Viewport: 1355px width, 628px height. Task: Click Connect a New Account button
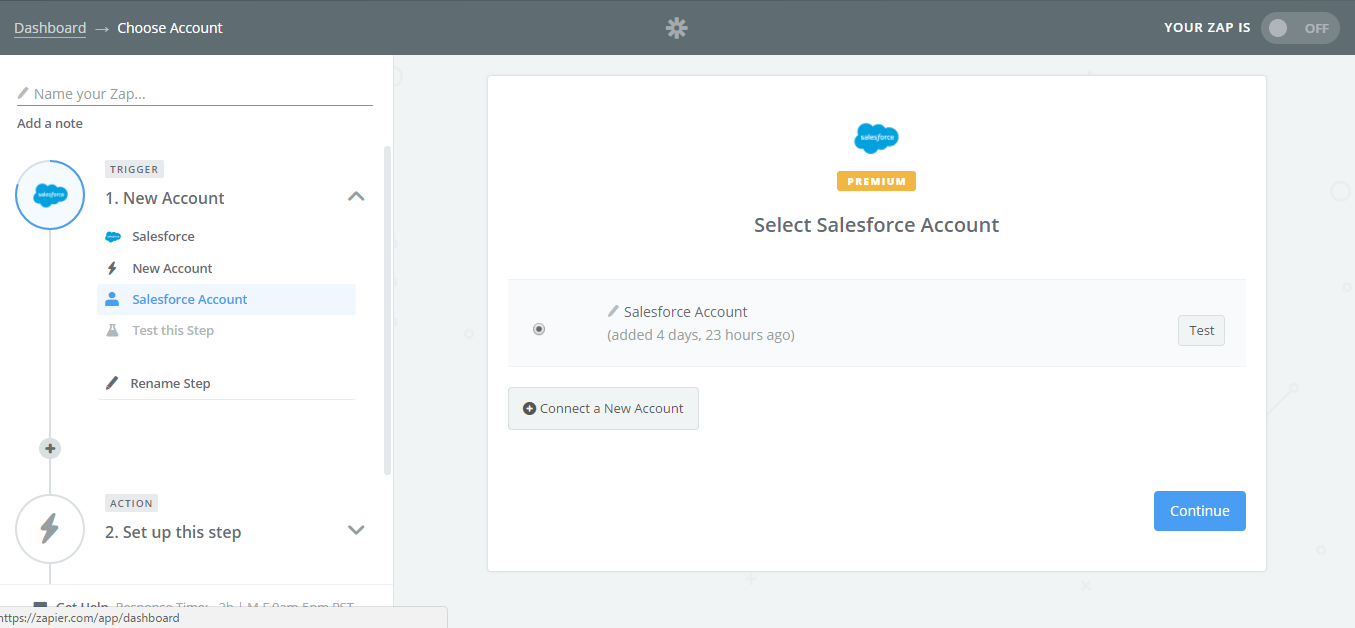[x=603, y=408]
